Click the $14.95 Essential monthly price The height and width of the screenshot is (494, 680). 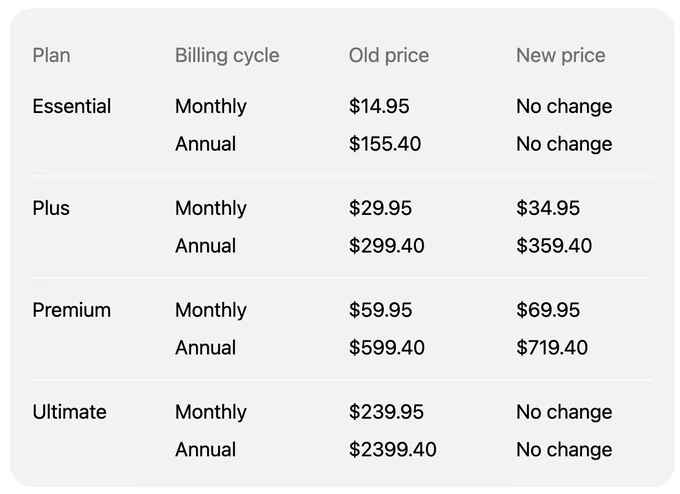coord(379,106)
